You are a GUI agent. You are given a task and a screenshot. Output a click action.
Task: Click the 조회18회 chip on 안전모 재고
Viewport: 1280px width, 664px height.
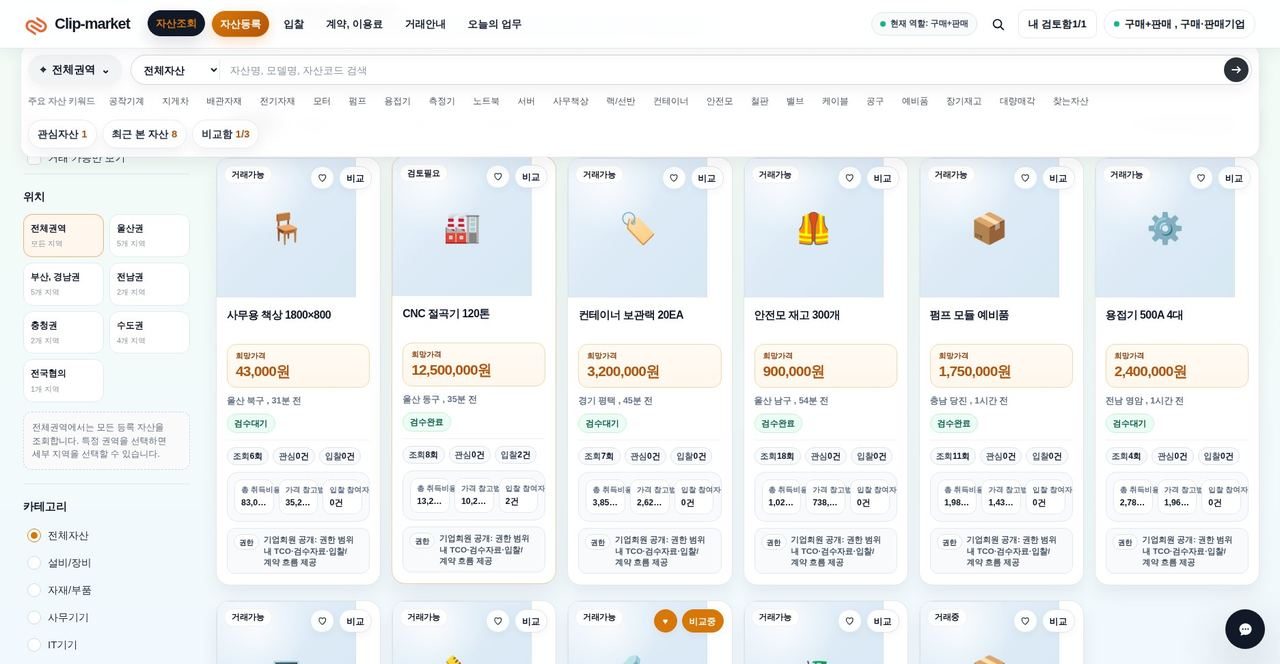click(777, 456)
